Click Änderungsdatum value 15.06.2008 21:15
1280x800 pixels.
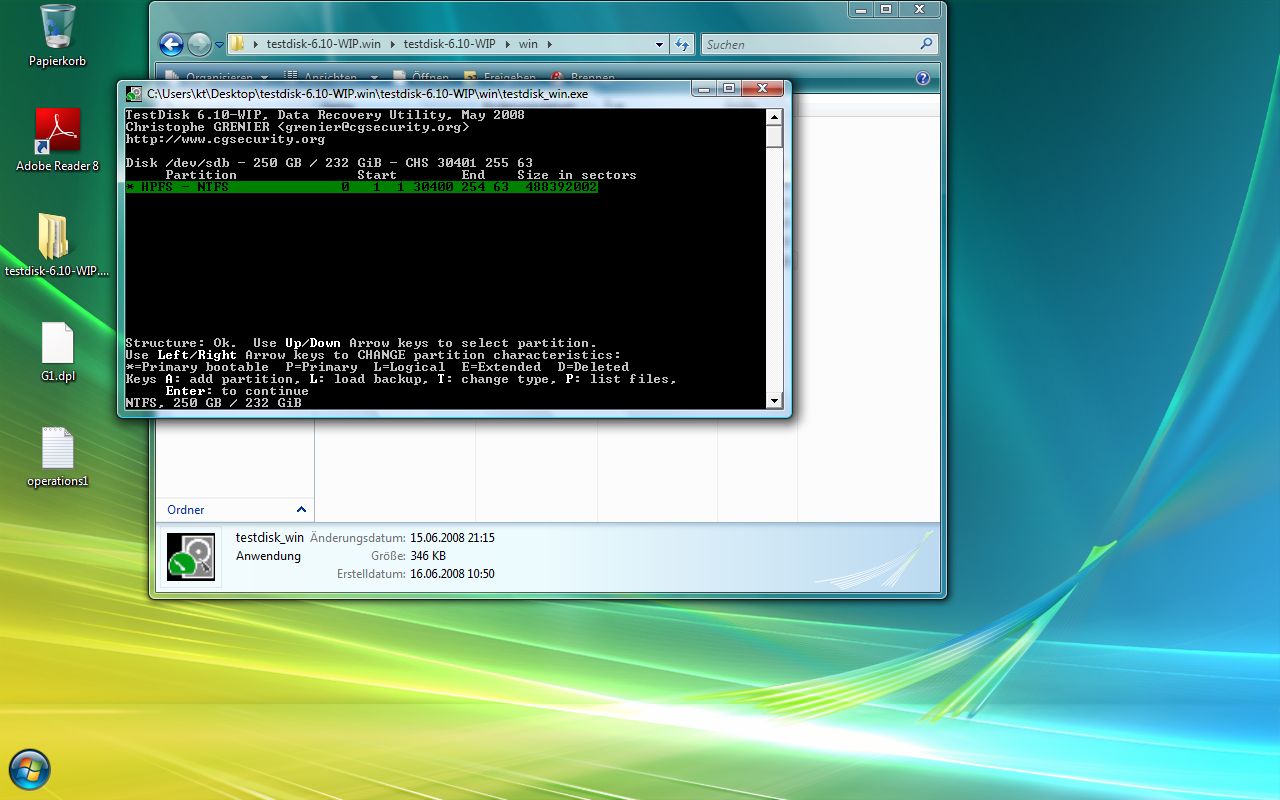click(x=452, y=538)
